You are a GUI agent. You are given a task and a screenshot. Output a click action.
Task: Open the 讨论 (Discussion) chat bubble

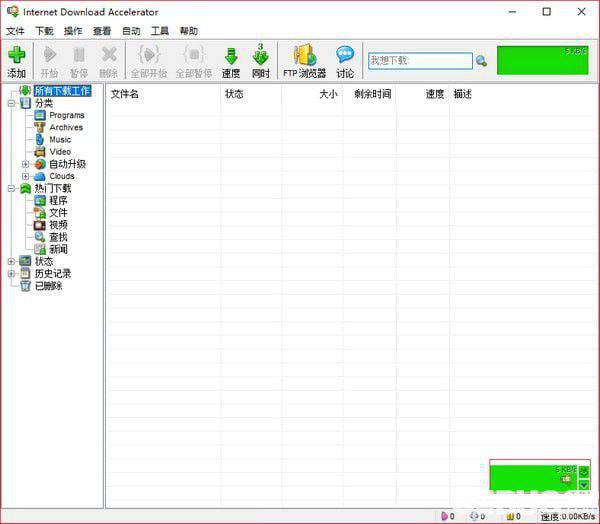coord(345,61)
